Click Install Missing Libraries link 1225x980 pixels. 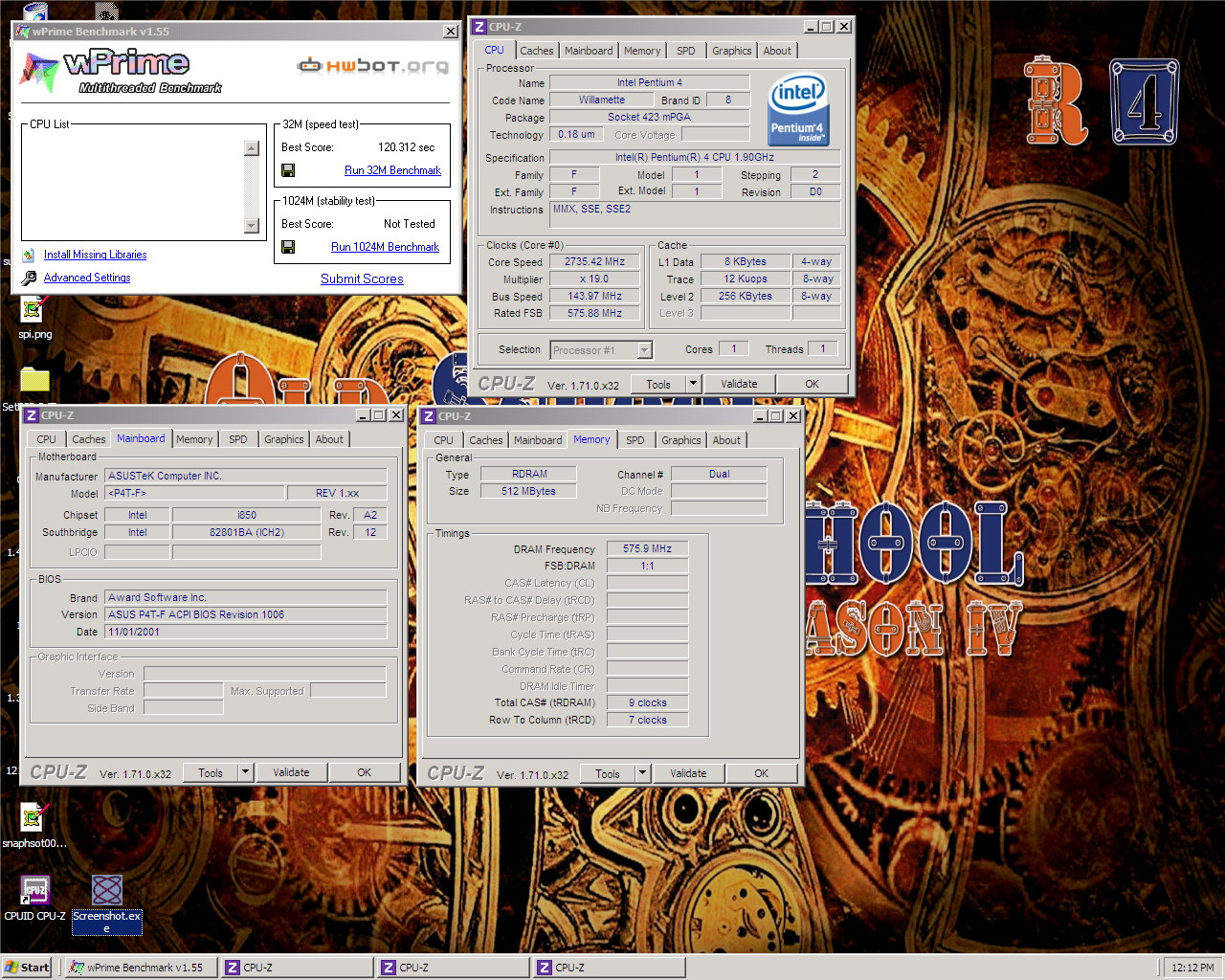click(x=95, y=255)
